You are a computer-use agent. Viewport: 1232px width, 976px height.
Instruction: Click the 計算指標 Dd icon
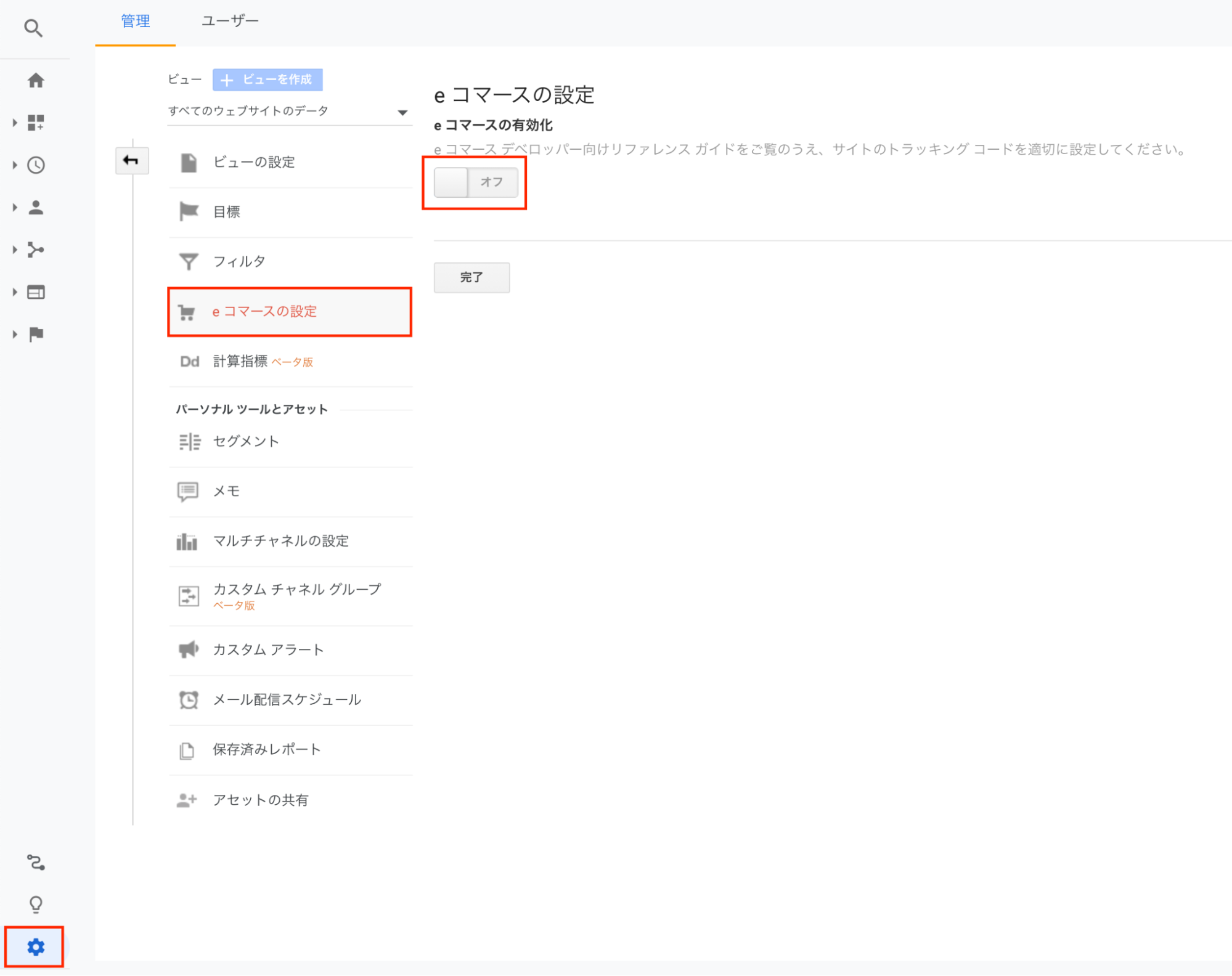(x=189, y=362)
